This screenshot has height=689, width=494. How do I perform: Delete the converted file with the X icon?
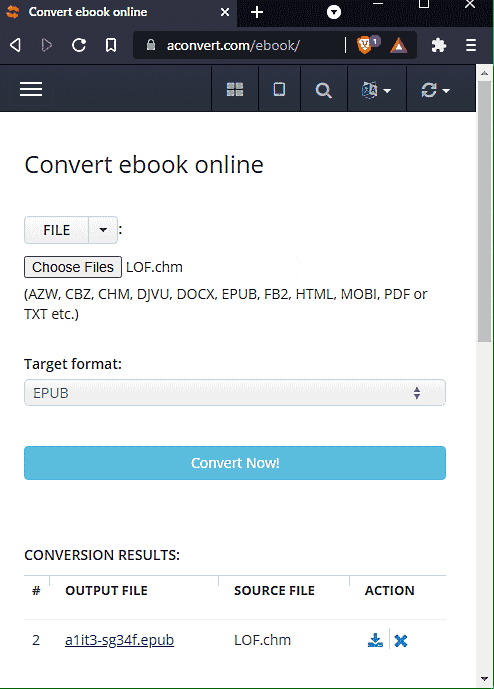400,641
